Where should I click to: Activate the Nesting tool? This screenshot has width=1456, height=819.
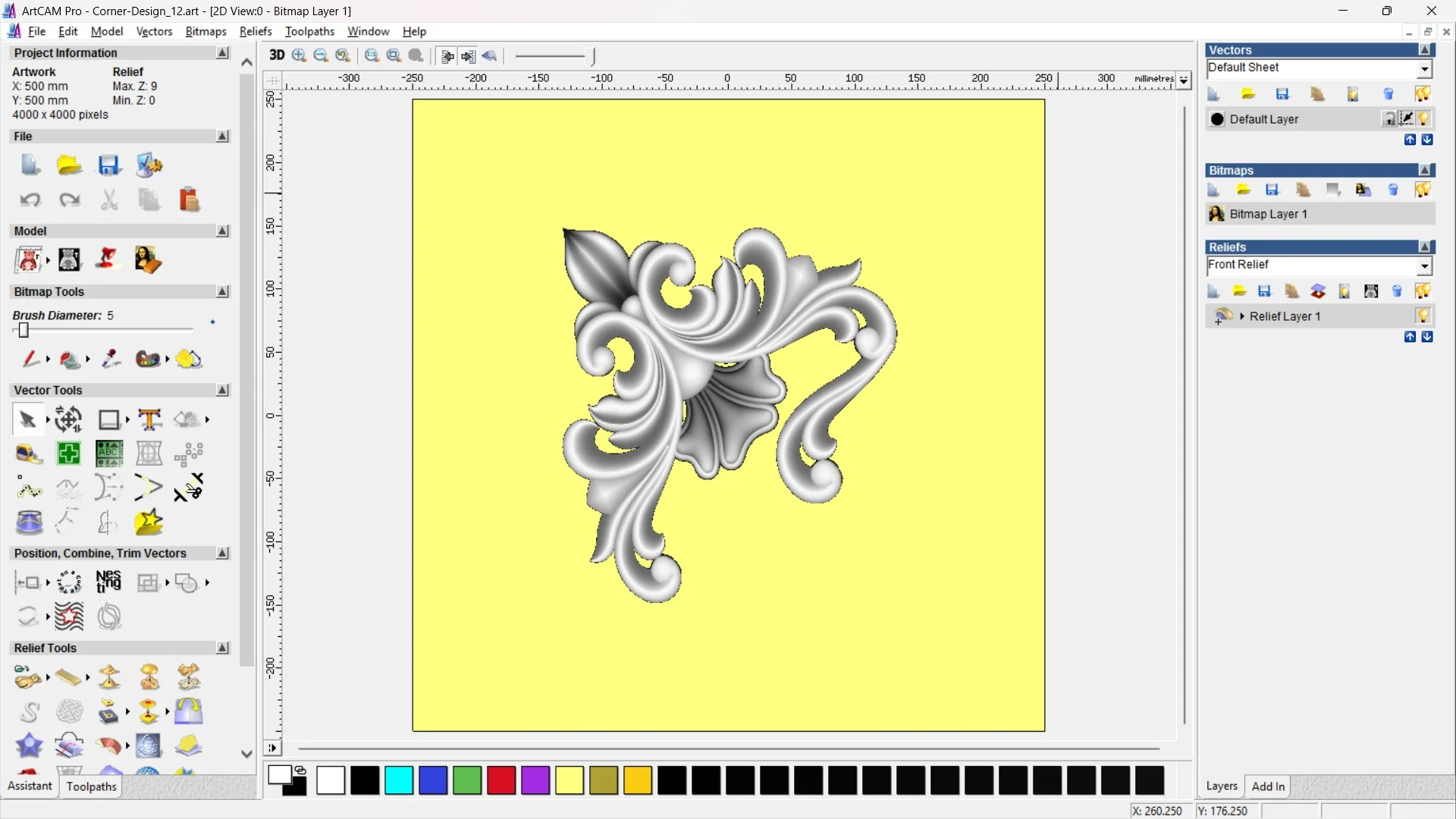(x=108, y=582)
